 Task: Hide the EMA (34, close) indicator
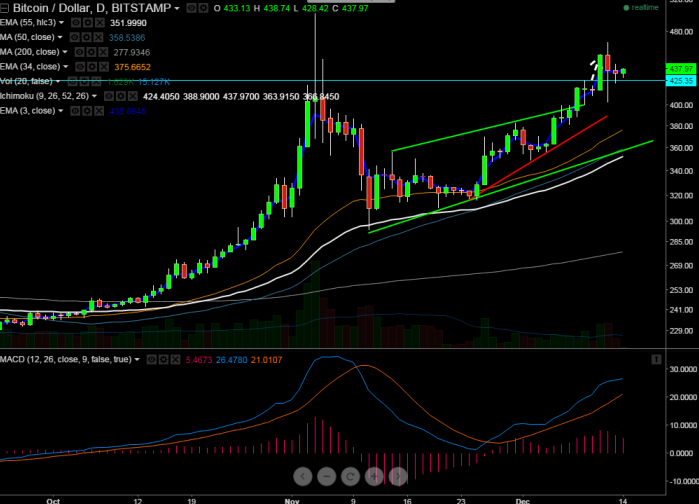coord(80,67)
